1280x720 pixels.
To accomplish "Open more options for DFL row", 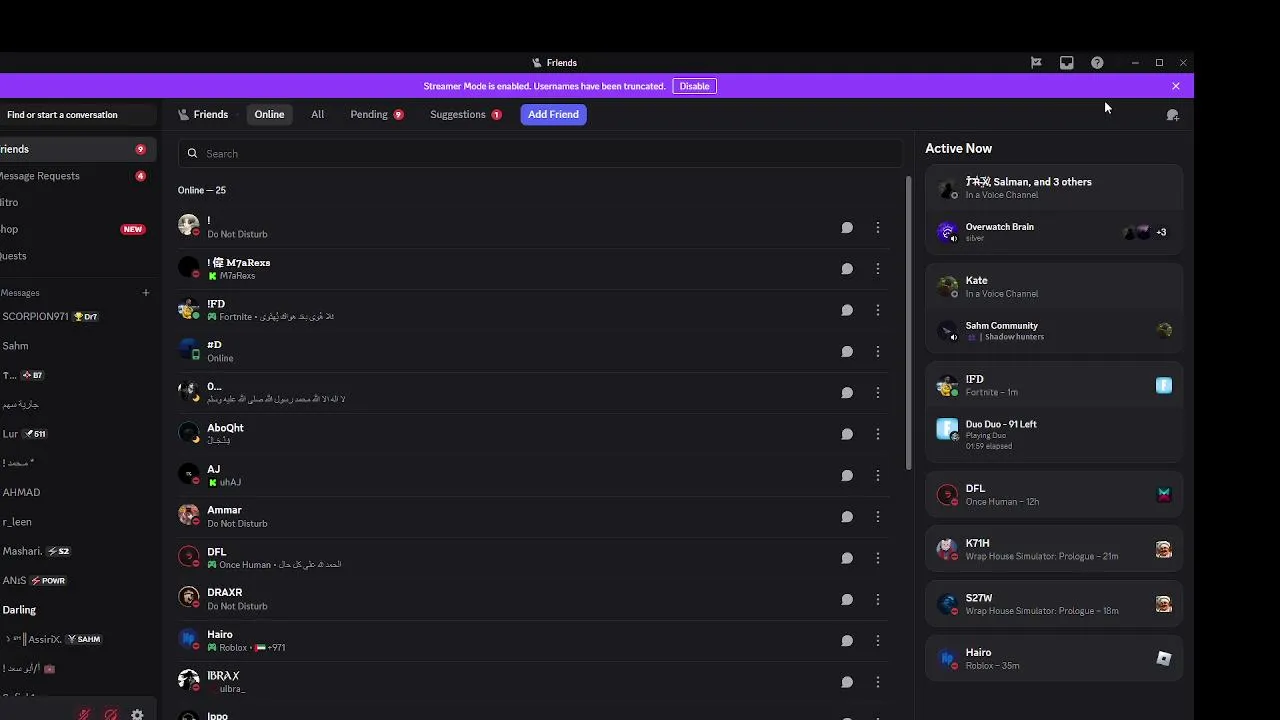I will [878, 558].
